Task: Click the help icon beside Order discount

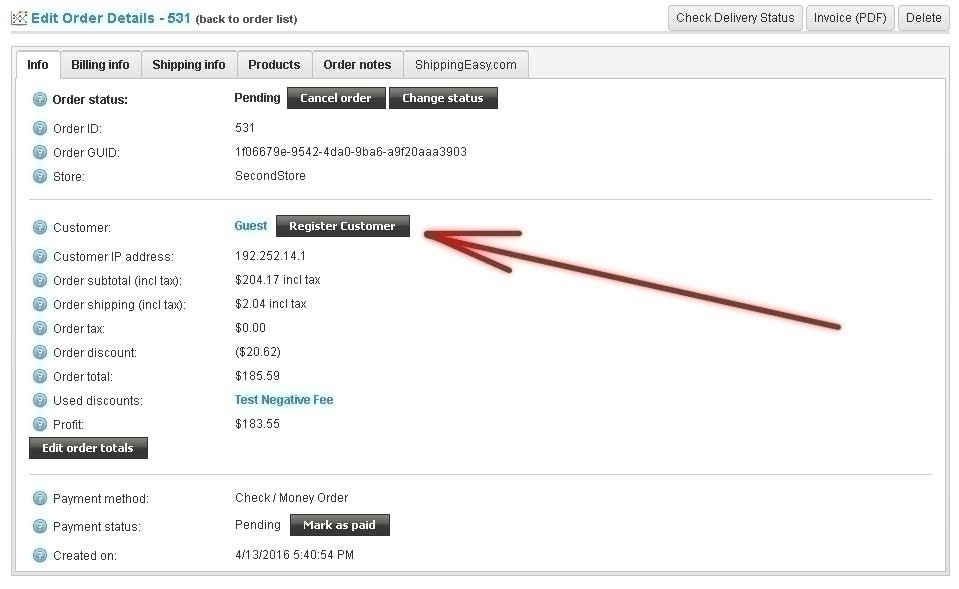Action: click(40, 352)
